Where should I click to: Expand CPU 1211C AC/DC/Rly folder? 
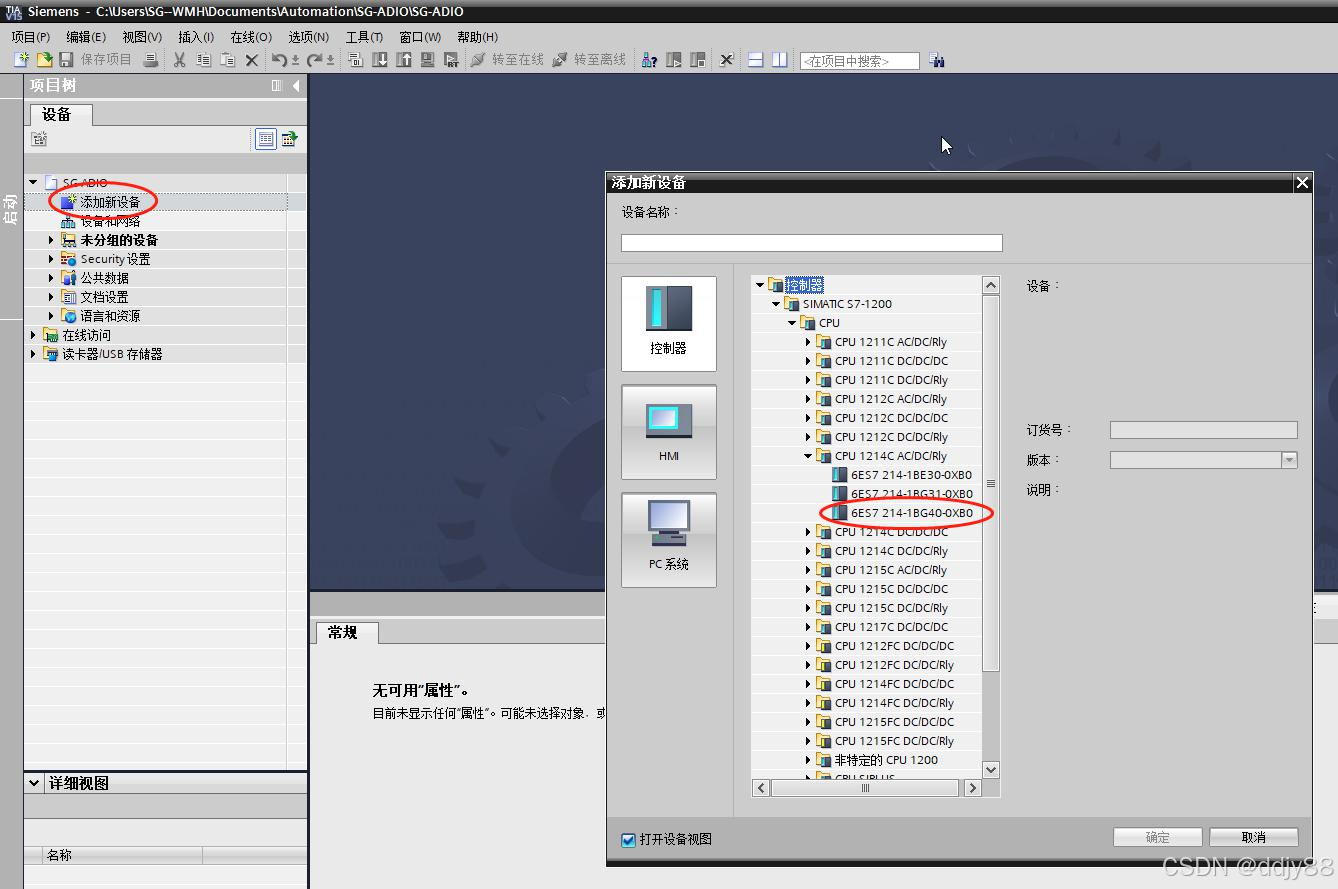[808, 342]
